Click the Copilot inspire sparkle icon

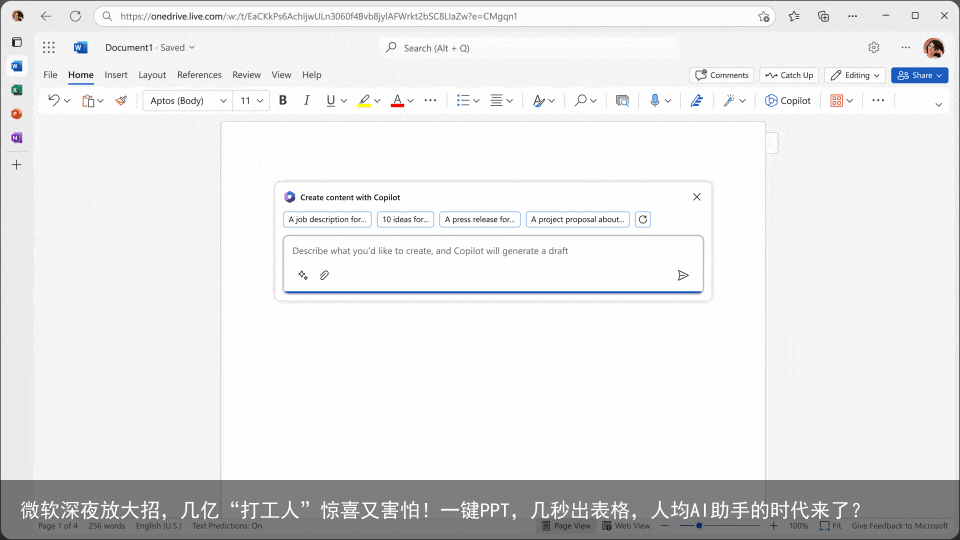pos(303,276)
